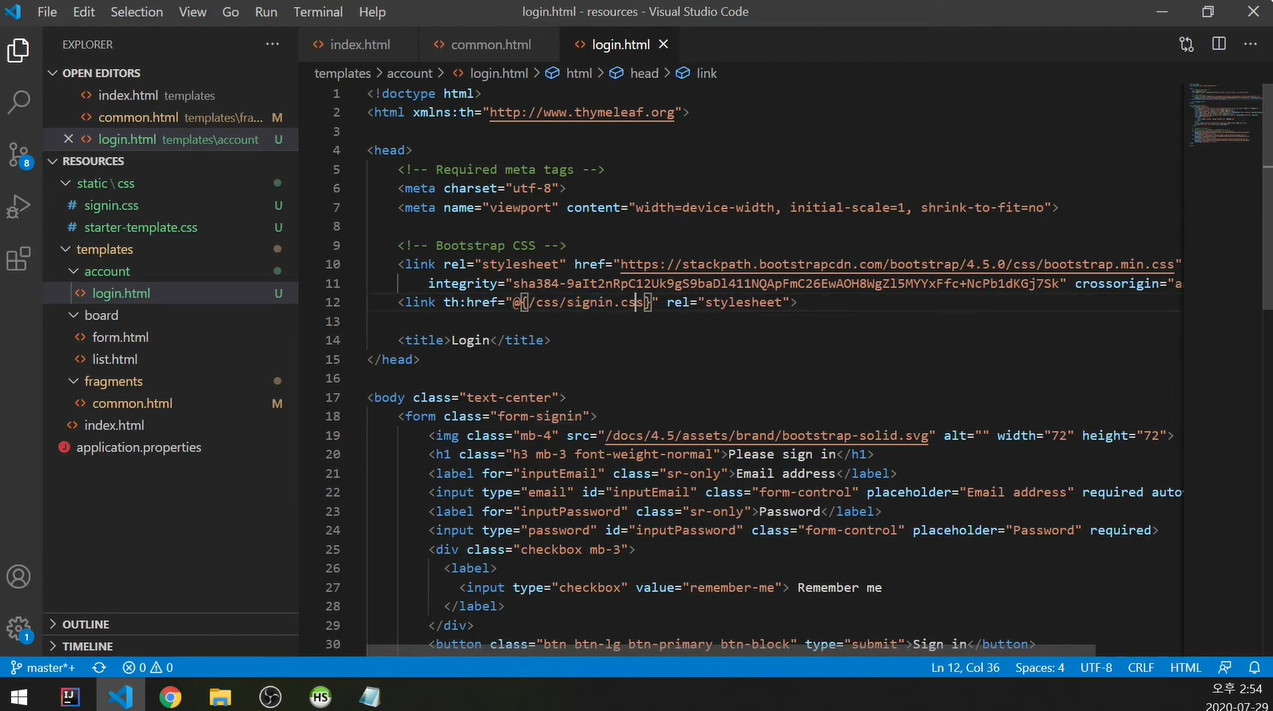Open the View menu
This screenshot has width=1273, height=711.
192,12
